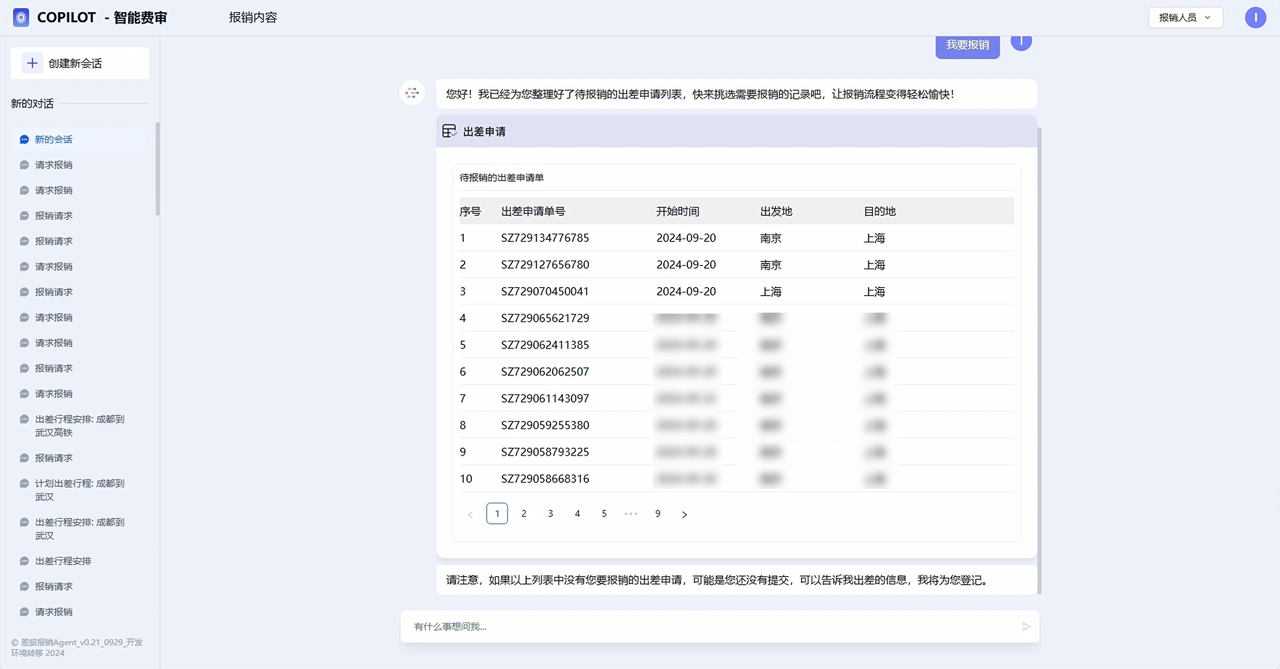Select application row SZ729062411385
The image size is (1280, 669).
736,345
